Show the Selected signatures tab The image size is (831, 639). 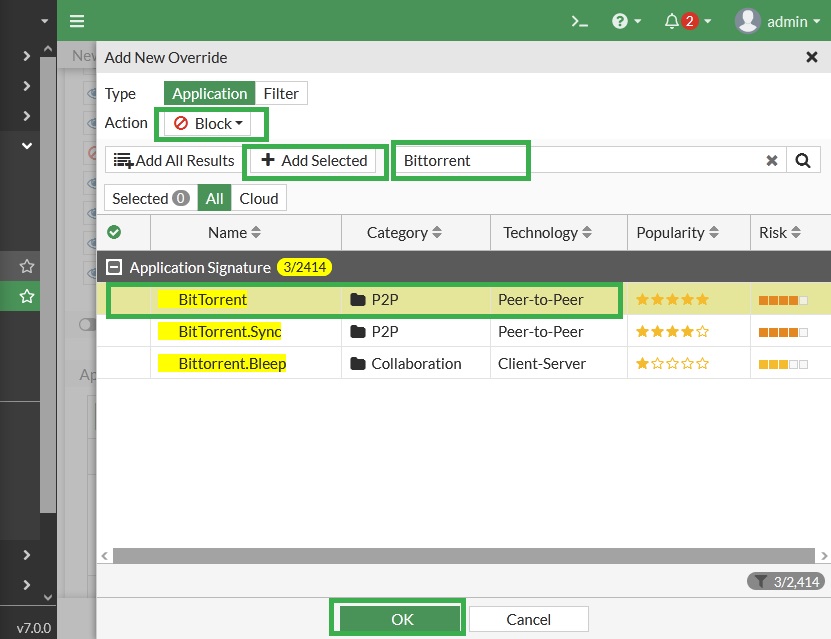[151, 198]
